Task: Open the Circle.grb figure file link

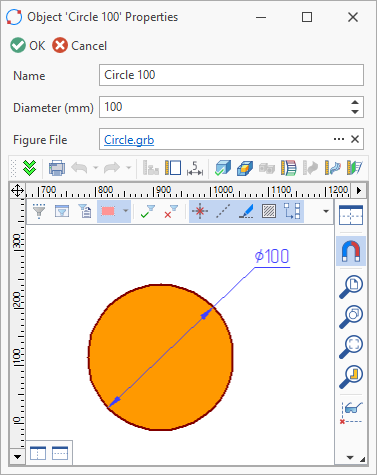Action: (129, 140)
